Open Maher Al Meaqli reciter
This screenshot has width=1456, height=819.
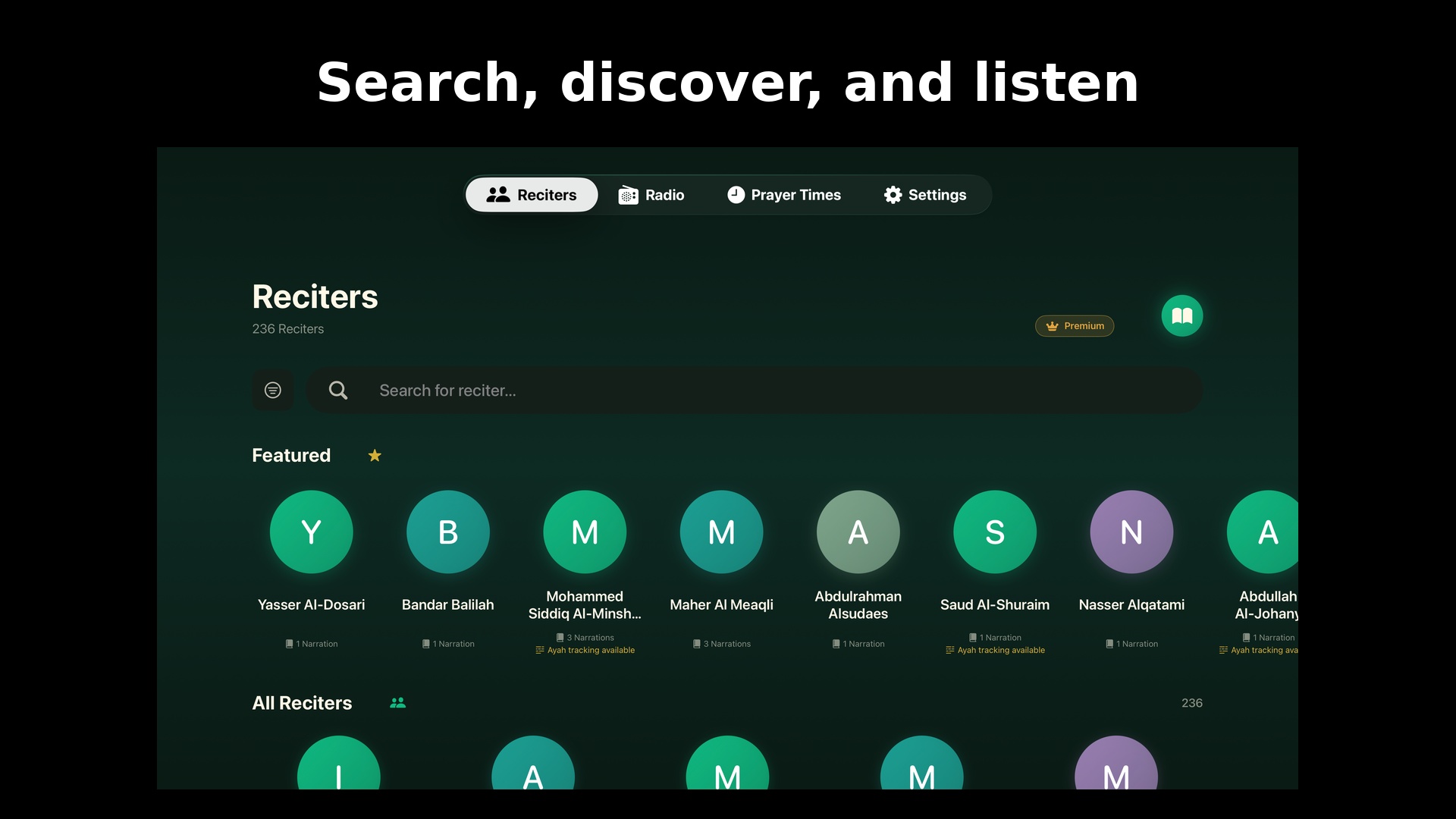[721, 532]
